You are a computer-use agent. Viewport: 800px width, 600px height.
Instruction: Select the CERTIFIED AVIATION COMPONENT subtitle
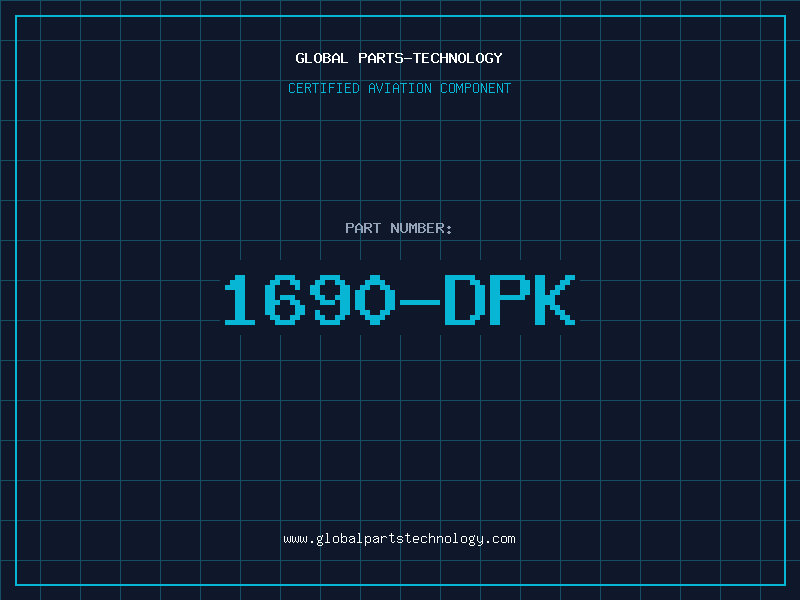click(x=399, y=88)
